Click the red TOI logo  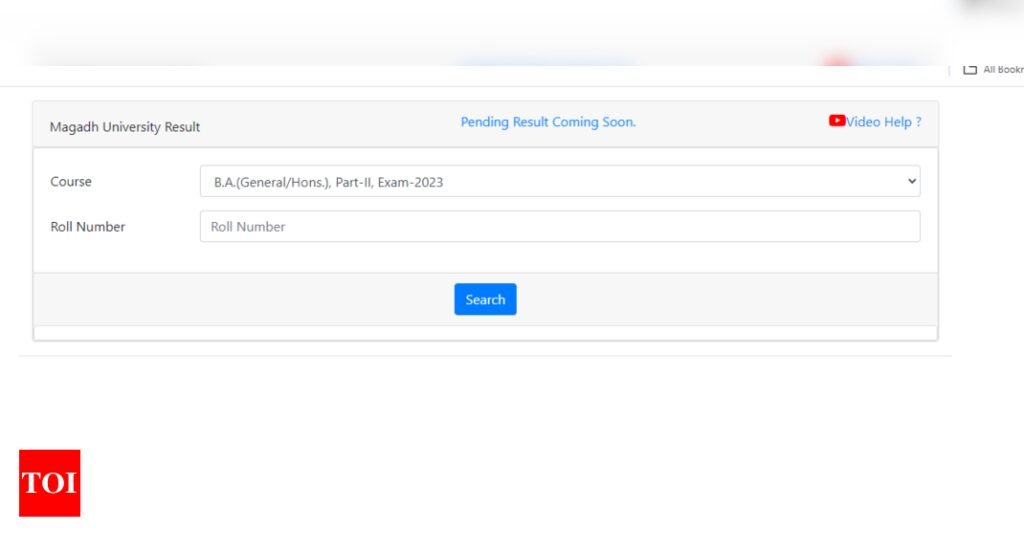click(50, 483)
